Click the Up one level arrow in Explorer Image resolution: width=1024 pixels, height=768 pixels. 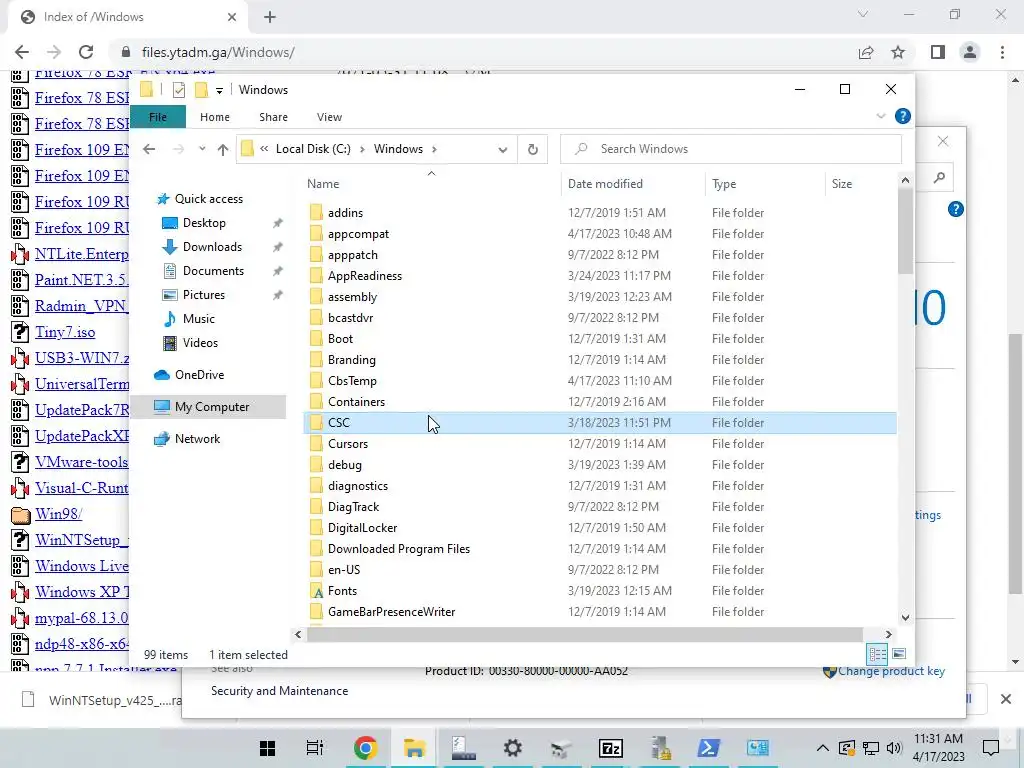223,150
